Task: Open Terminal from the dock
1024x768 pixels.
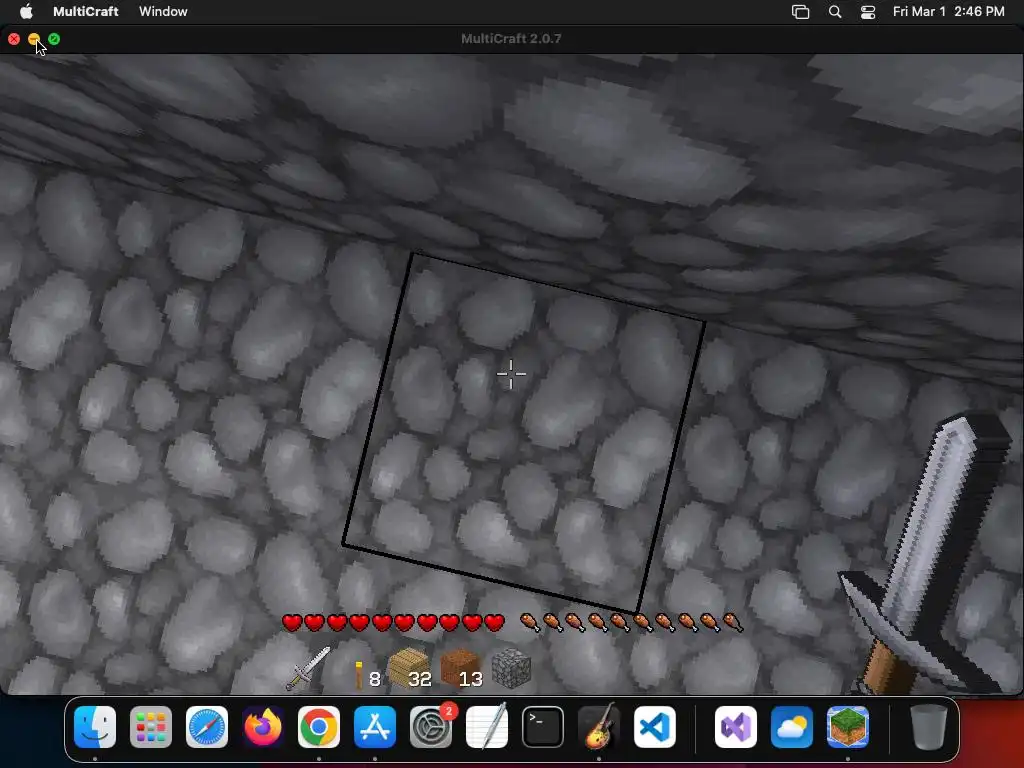Action: (x=543, y=727)
